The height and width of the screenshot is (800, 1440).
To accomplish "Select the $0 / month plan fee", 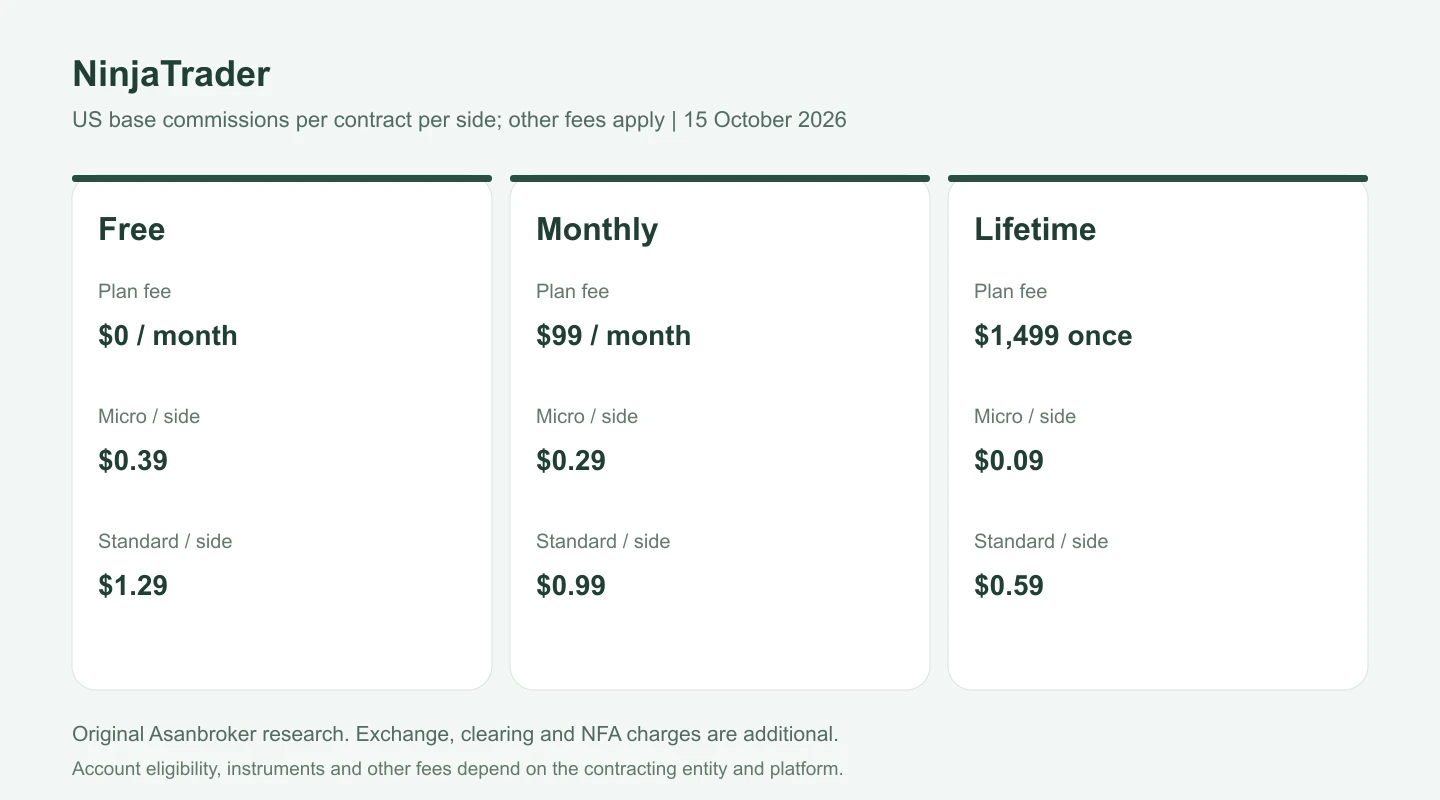I will [x=168, y=335].
